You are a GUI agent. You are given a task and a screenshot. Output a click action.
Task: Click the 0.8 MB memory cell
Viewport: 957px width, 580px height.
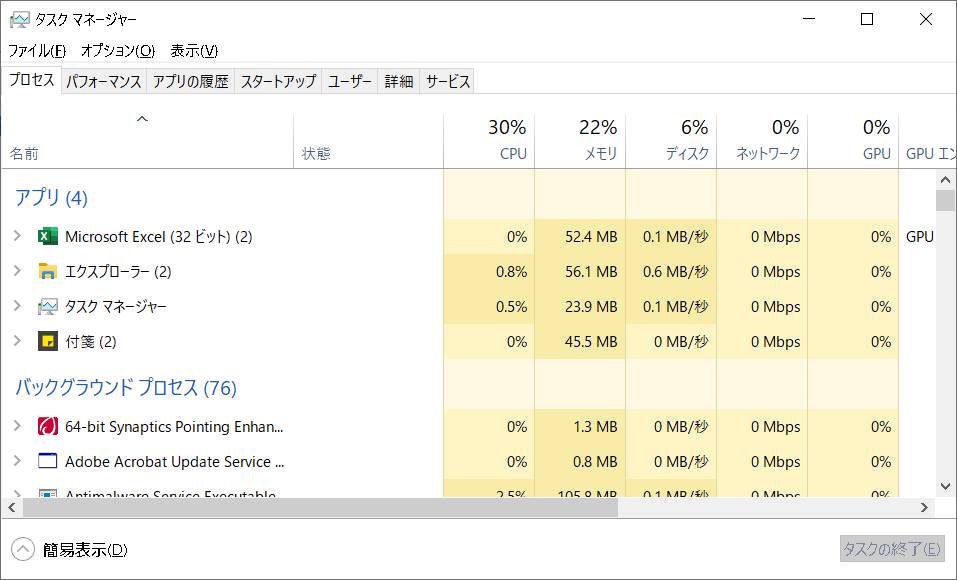[580, 461]
